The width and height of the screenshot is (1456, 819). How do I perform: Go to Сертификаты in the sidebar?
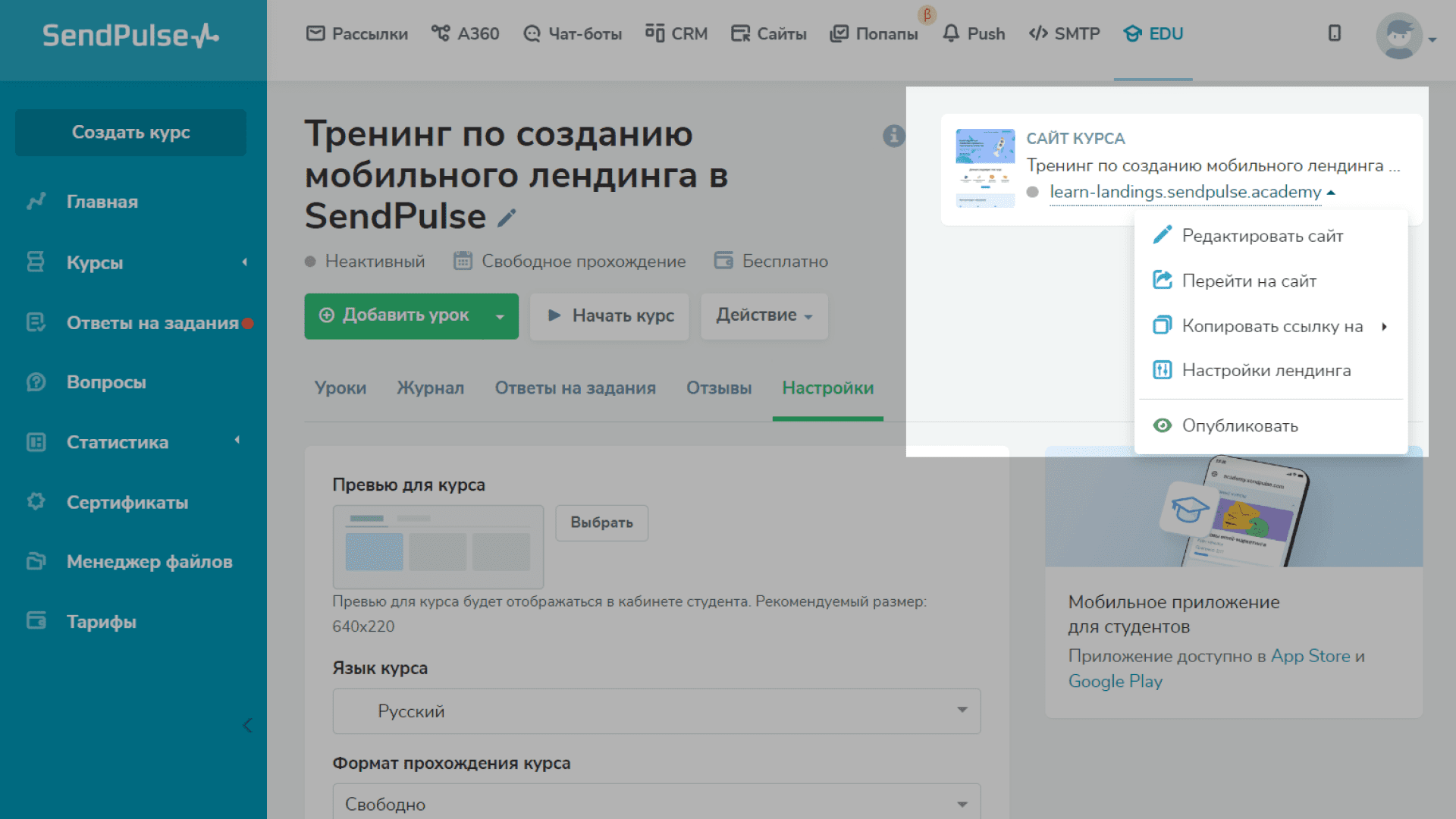point(127,503)
